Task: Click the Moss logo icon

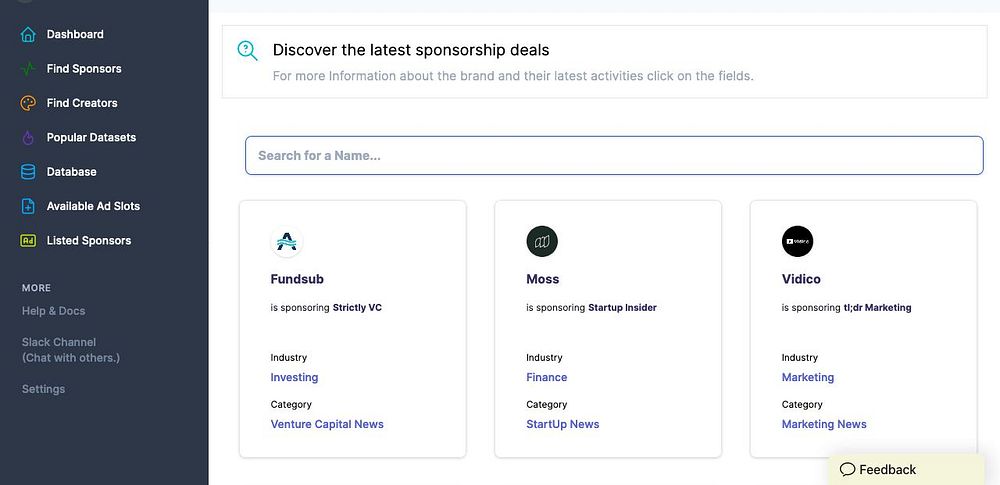Action: 542,242
